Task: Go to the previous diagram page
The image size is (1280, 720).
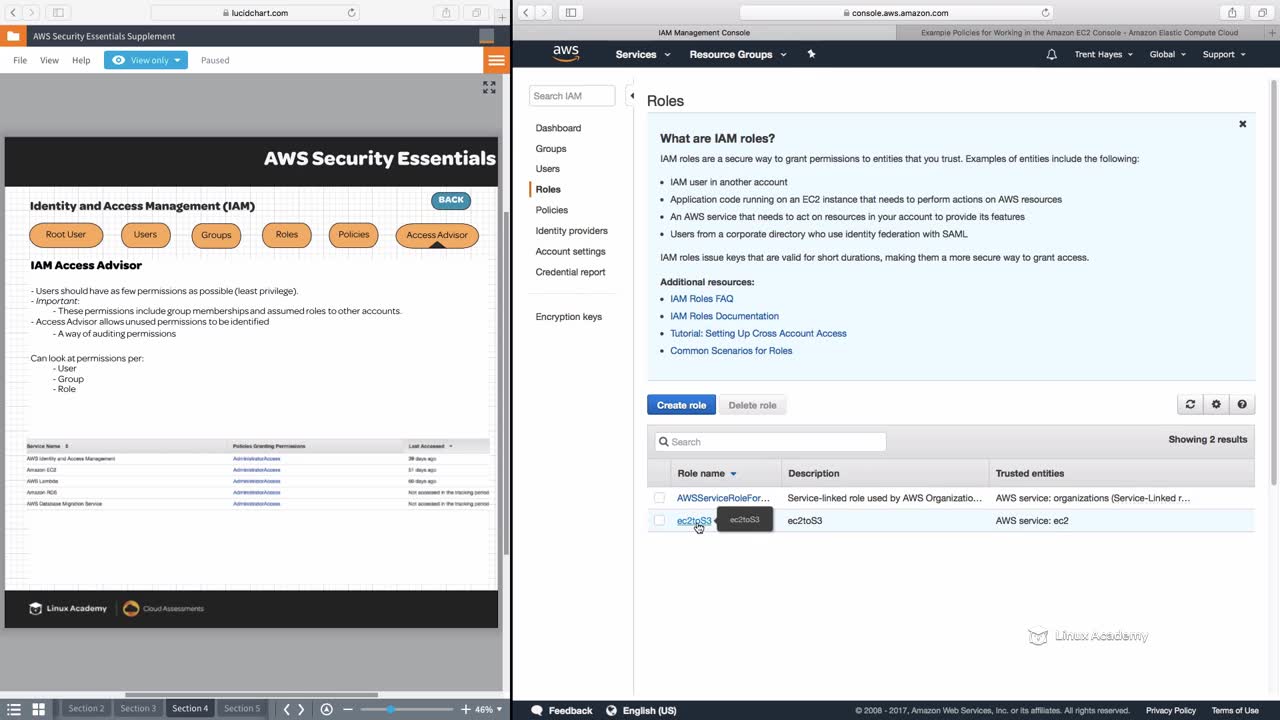Action: tap(286, 709)
